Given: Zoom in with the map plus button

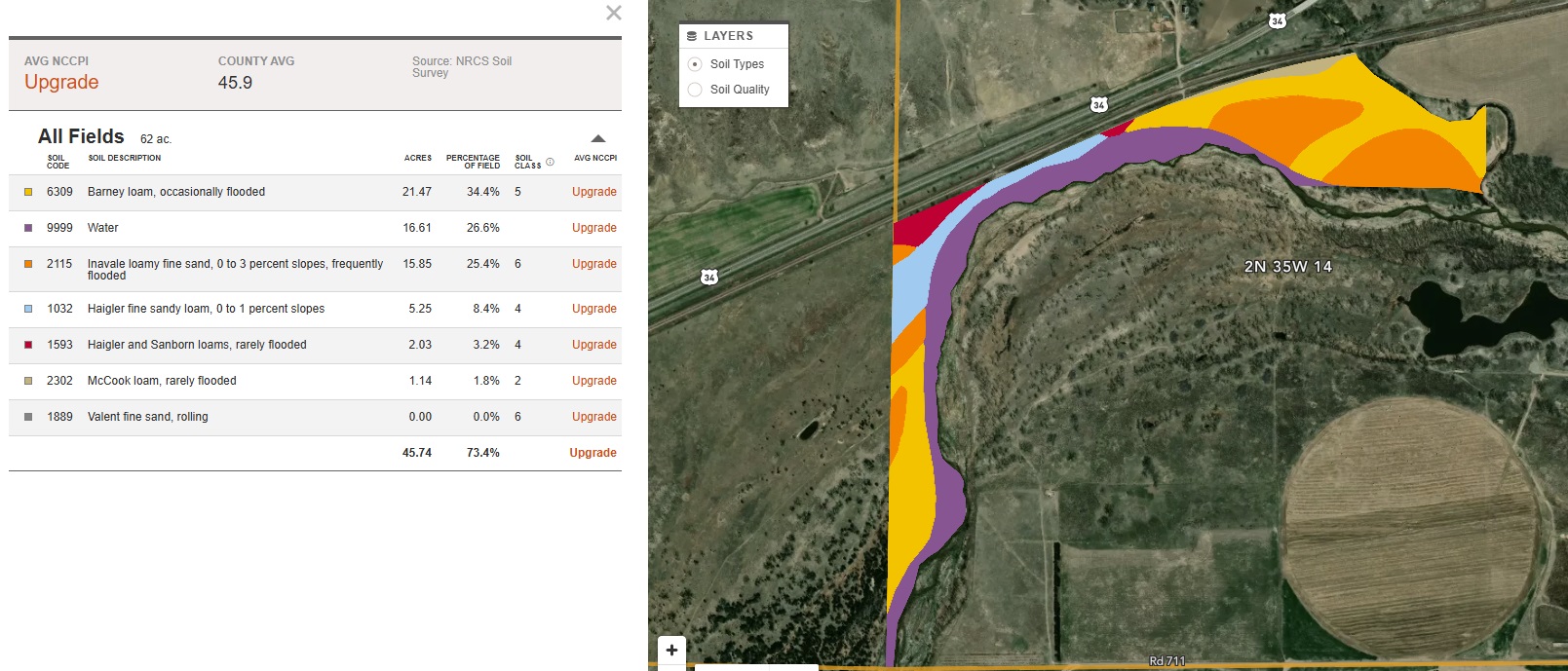Looking at the screenshot, I should click(671, 651).
